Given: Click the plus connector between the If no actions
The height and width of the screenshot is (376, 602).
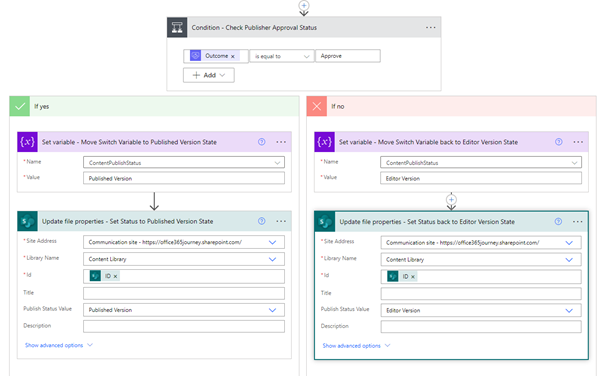Looking at the screenshot, I should (x=451, y=200).
